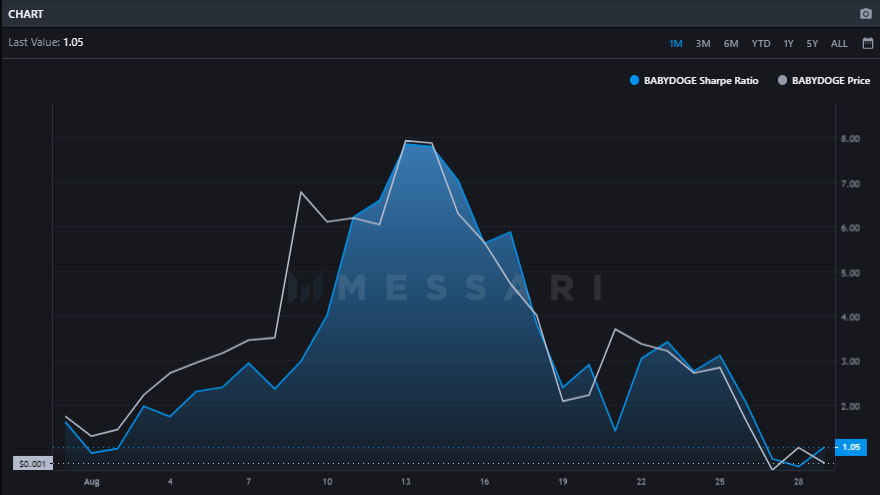Click the camera screenshot icon

pyautogui.click(x=865, y=14)
